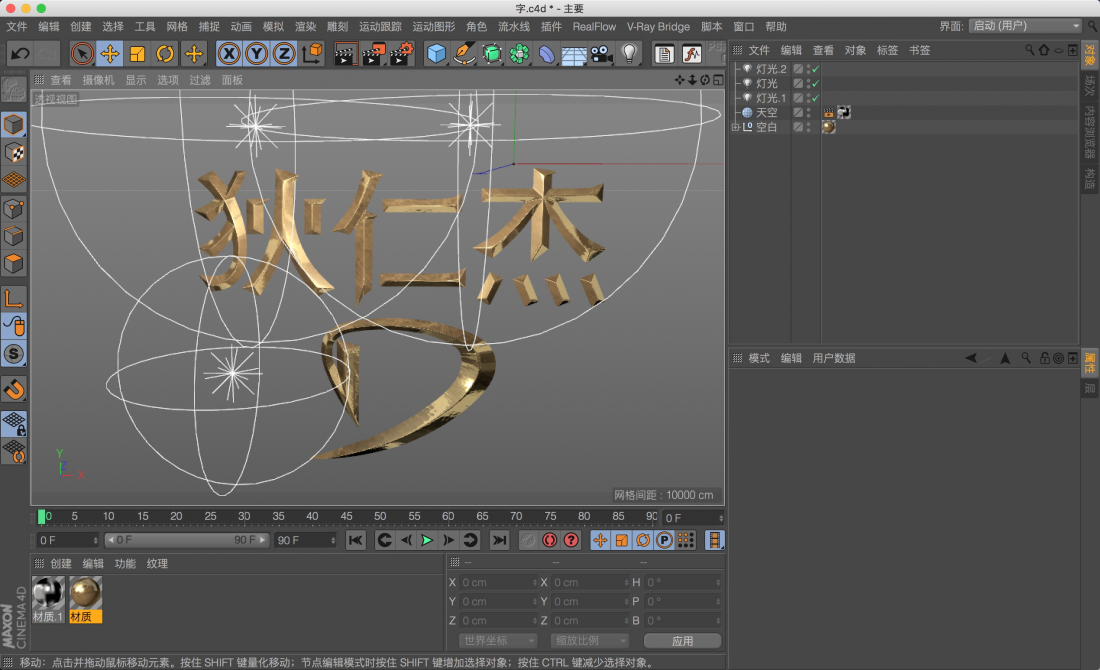Open the 摄像机 viewport menu
Viewport: 1100px width, 670px height.
[98, 80]
